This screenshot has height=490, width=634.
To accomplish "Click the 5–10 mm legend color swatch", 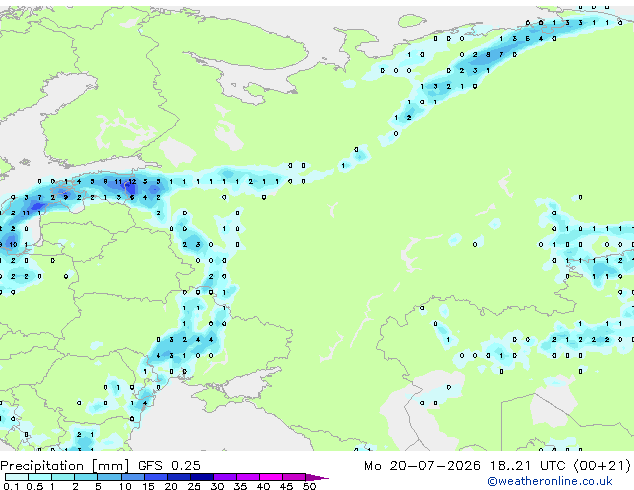I will [x=109, y=477].
